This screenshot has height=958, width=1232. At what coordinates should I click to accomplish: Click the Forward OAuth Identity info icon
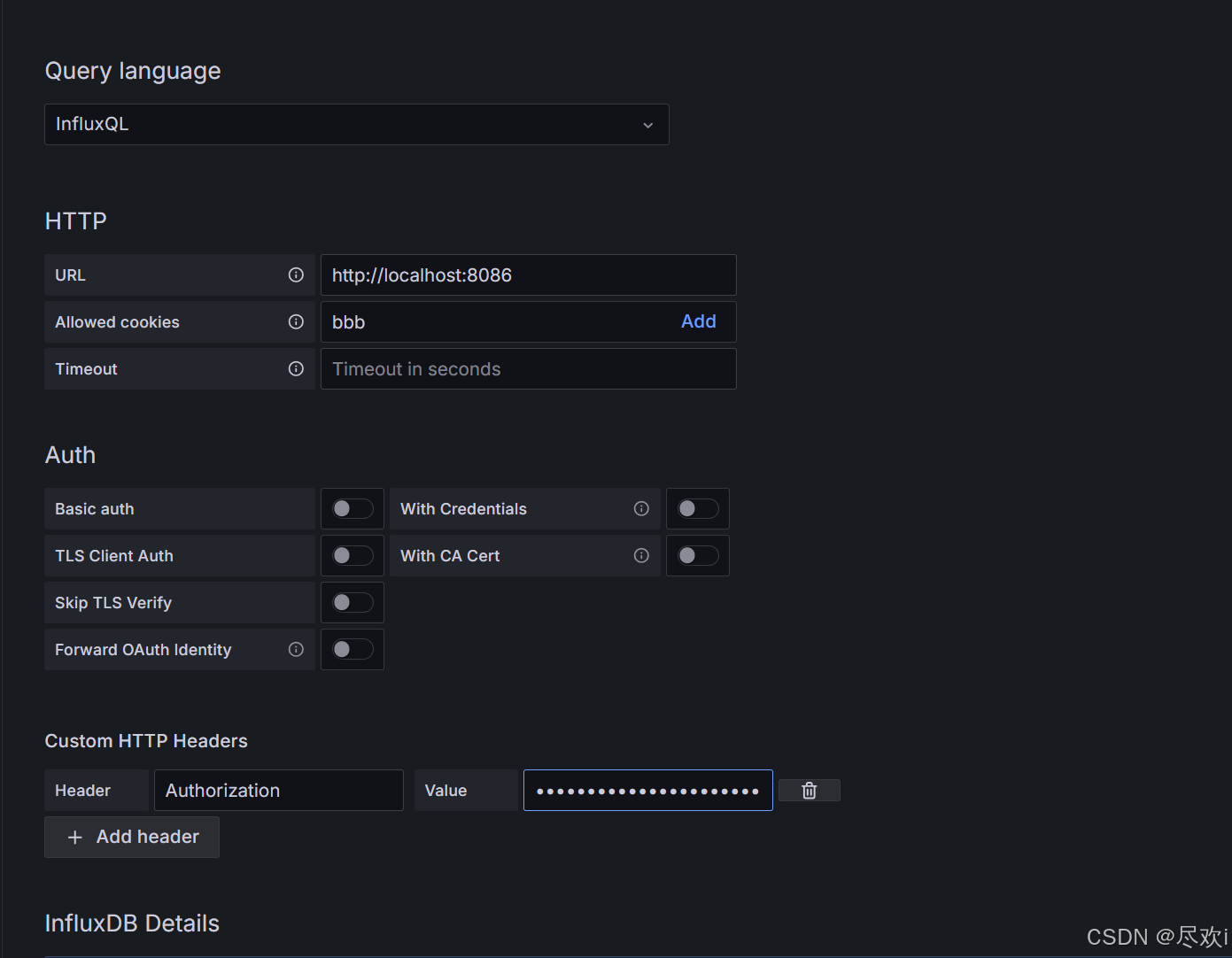pos(296,650)
